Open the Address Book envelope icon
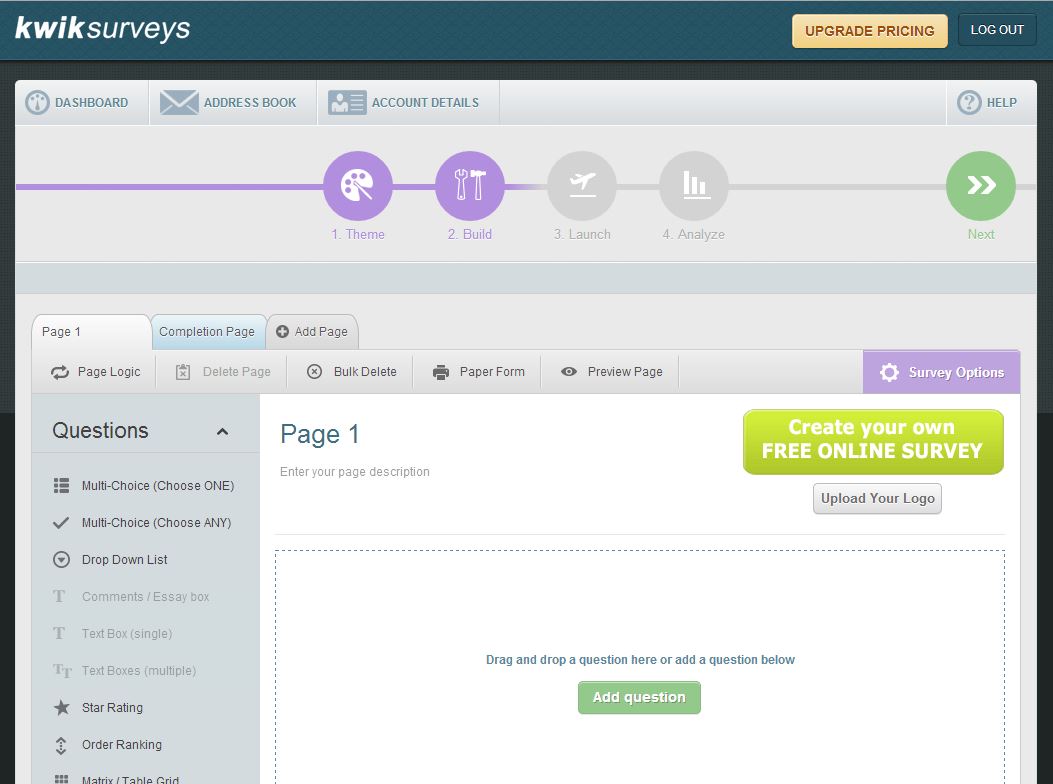1053x784 pixels. (180, 102)
